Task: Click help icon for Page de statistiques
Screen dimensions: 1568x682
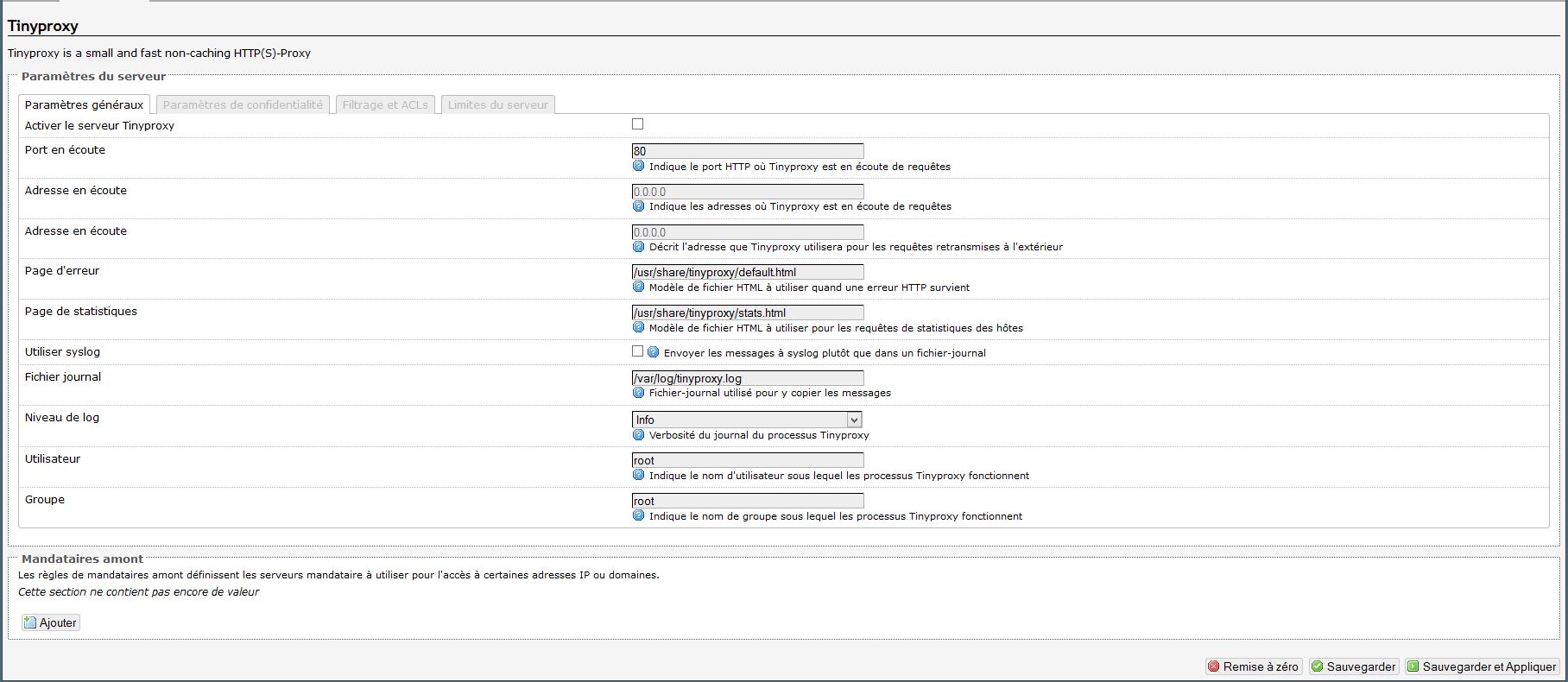Action: coord(639,327)
